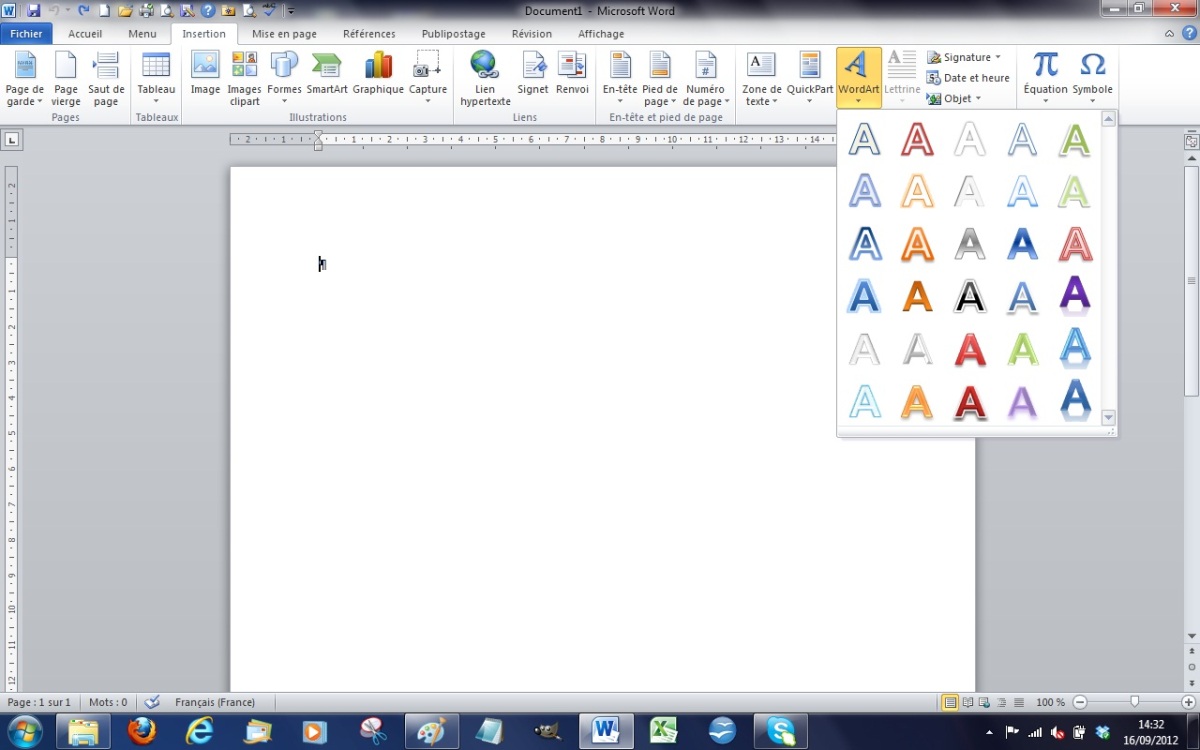Click the zoom in plus button
Image resolution: width=1200 pixels, height=750 pixels.
coord(1188,702)
